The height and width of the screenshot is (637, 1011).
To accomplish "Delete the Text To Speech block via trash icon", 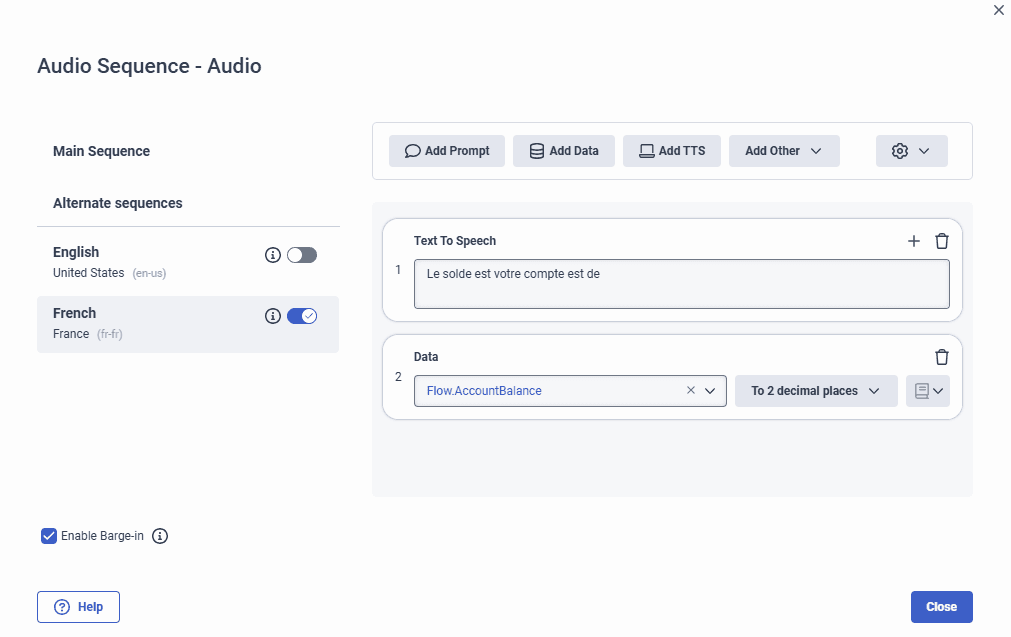I will pos(941,241).
